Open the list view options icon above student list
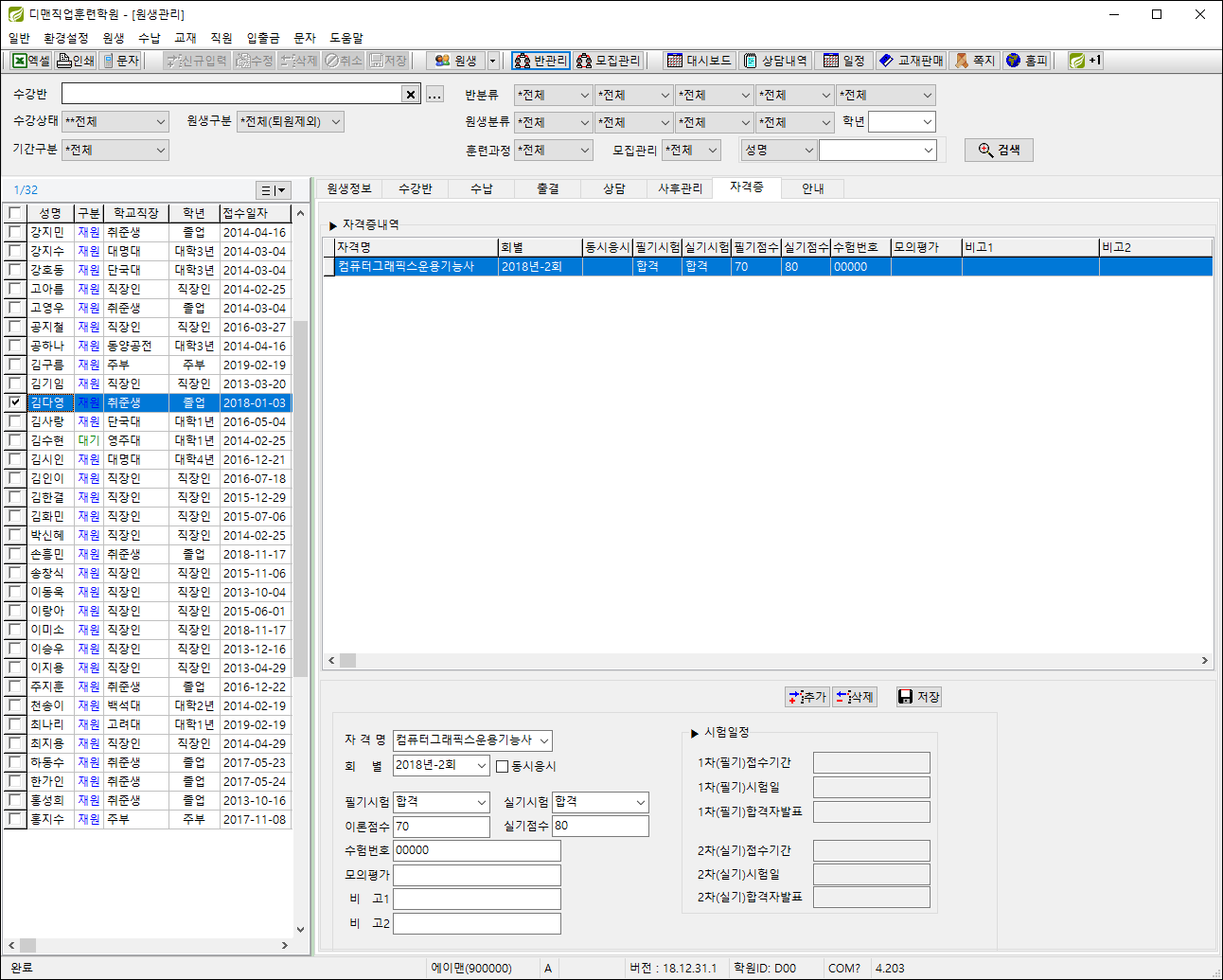This screenshot has height=980, width=1223. tap(274, 190)
